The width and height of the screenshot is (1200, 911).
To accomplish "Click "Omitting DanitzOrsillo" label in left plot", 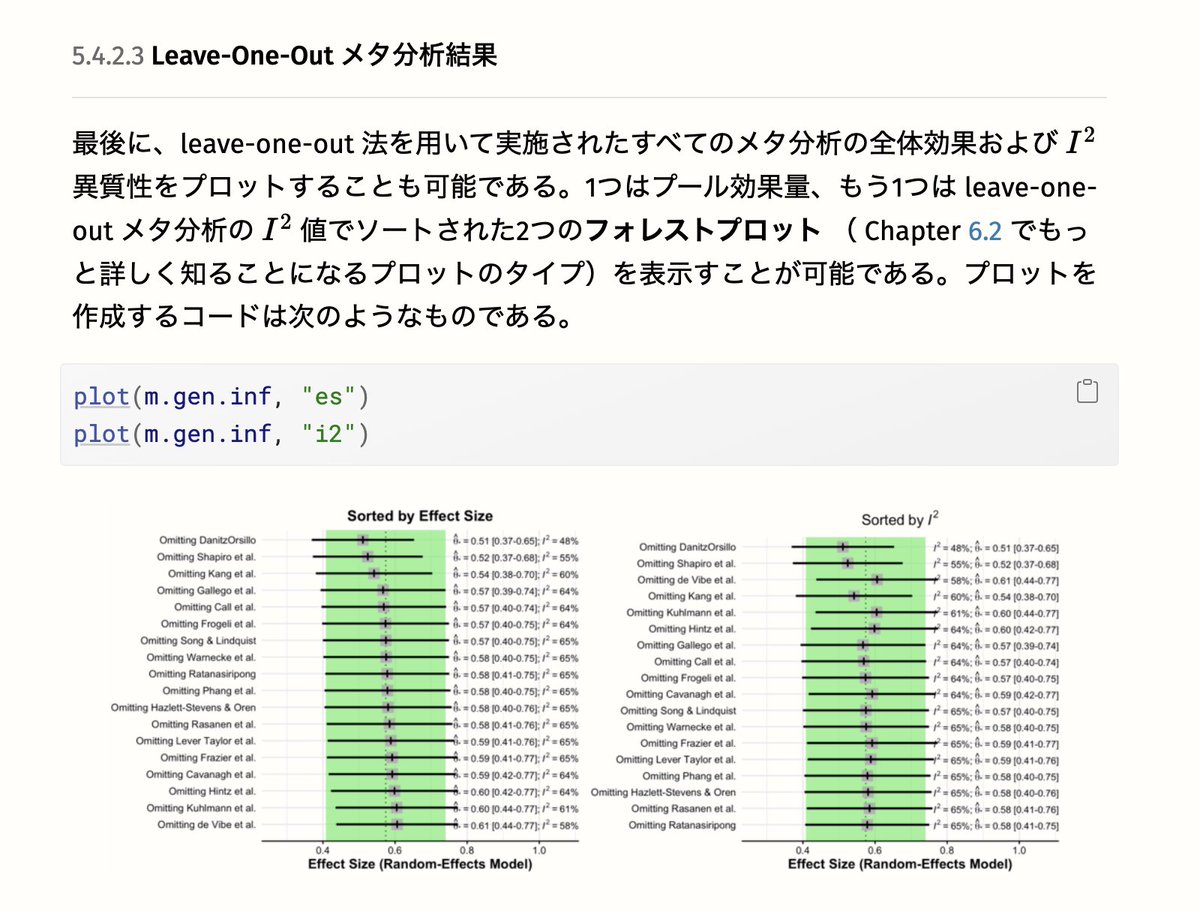I will tap(207, 540).
